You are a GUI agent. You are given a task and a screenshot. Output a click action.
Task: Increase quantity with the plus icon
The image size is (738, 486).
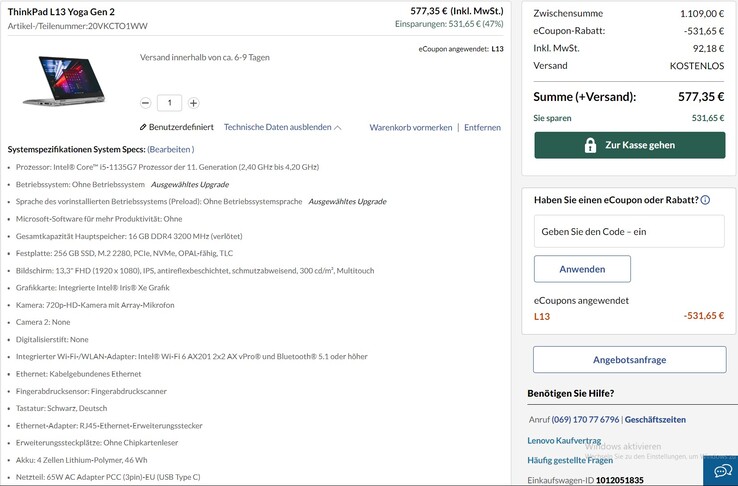click(x=193, y=102)
